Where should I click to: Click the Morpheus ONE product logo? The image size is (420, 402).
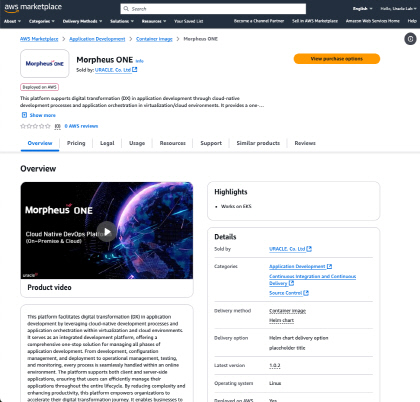(x=45, y=64)
